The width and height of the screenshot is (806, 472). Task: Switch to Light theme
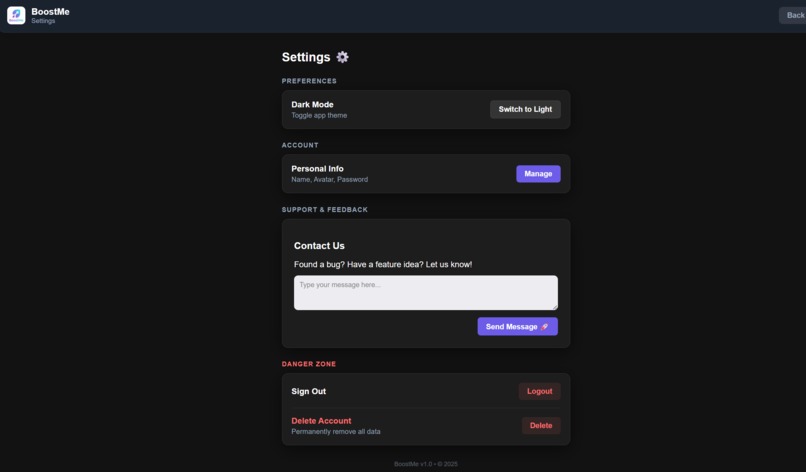pos(525,109)
